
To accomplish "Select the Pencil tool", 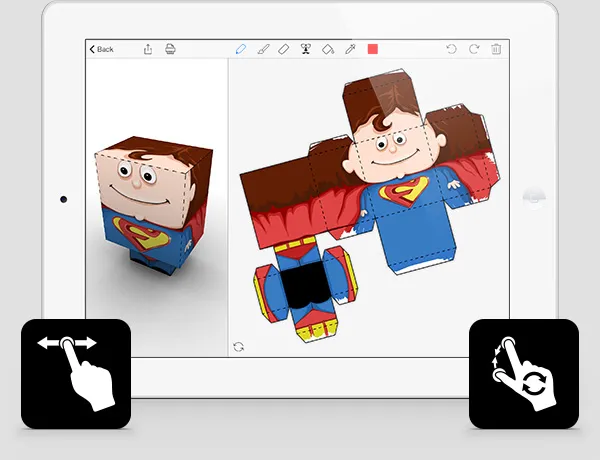I will [x=241, y=49].
